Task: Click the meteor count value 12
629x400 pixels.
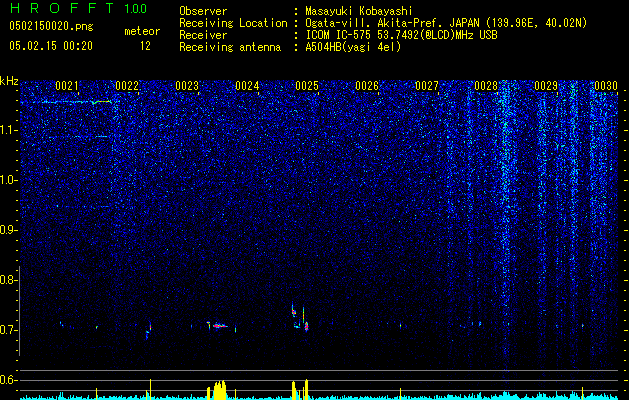Action: tap(145, 46)
